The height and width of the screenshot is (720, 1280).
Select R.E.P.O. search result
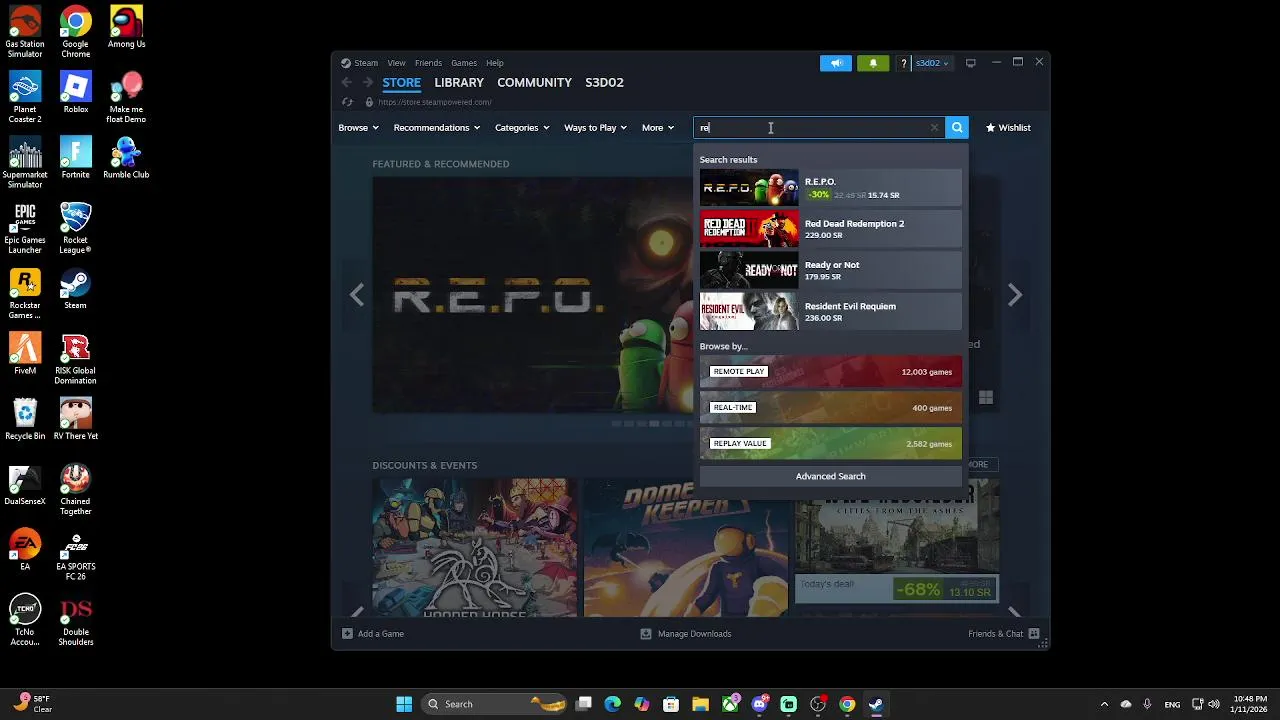click(830, 188)
